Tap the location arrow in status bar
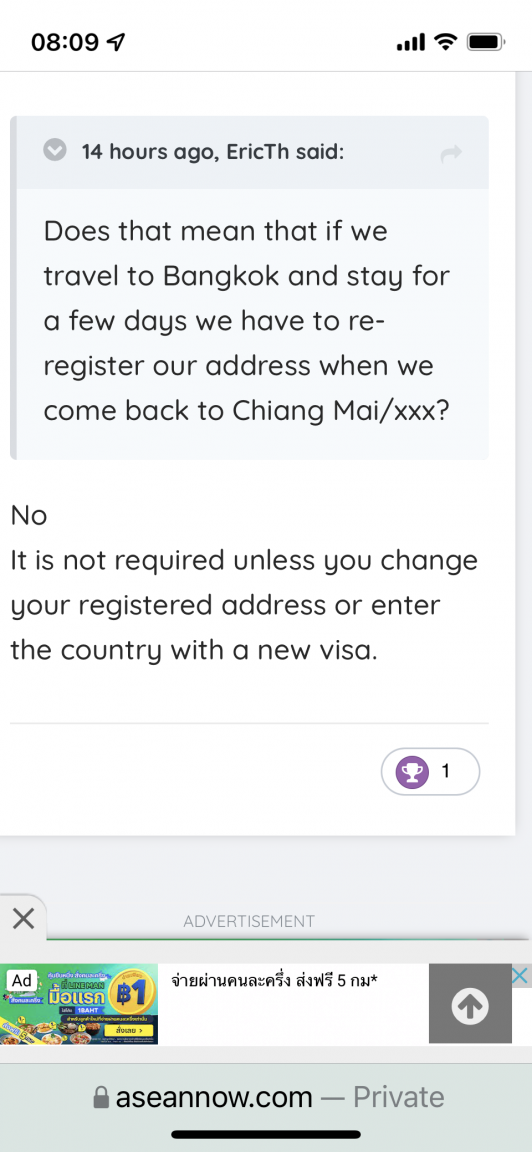Screen dimensions: 532x1152 (x=116, y=43)
